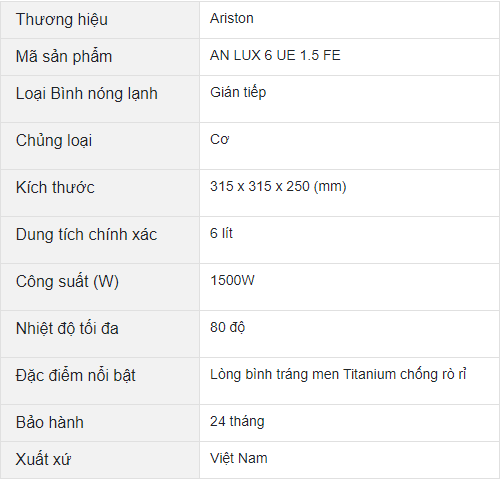Click 'Loại Bình nóng lạnh' label
The height and width of the screenshot is (480, 500).
86,93
